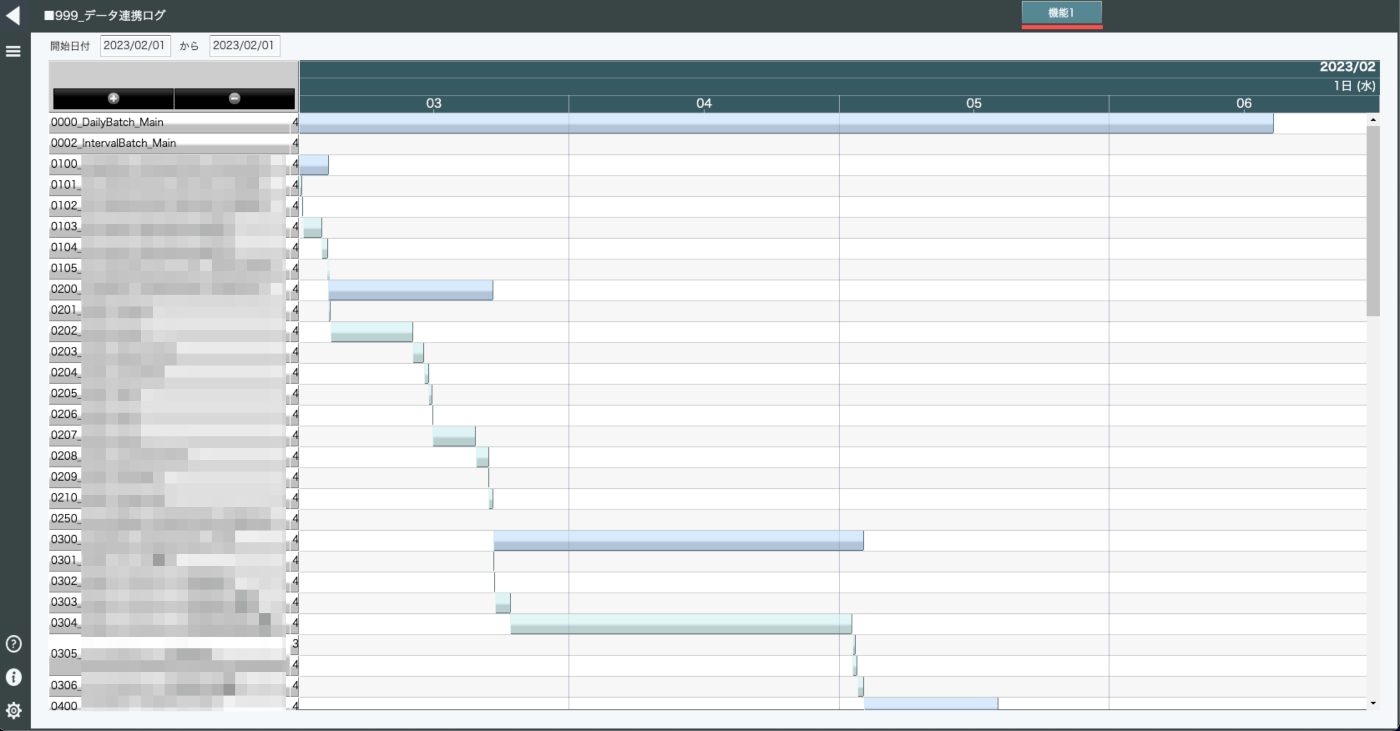Image resolution: width=1400 pixels, height=731 pixels.
Task: Select the row labeled 0201
Action: point(168,311)
